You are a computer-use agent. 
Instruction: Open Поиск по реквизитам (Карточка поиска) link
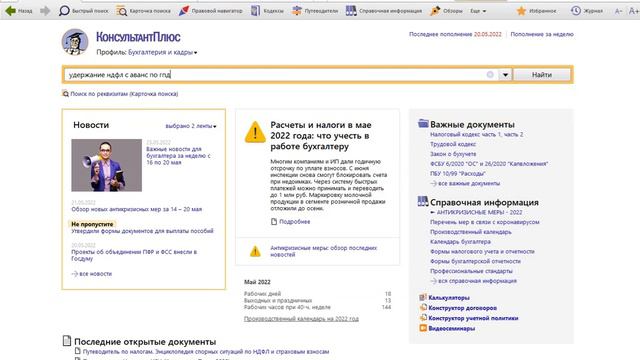pyautogui.click(x=124, y=94)
